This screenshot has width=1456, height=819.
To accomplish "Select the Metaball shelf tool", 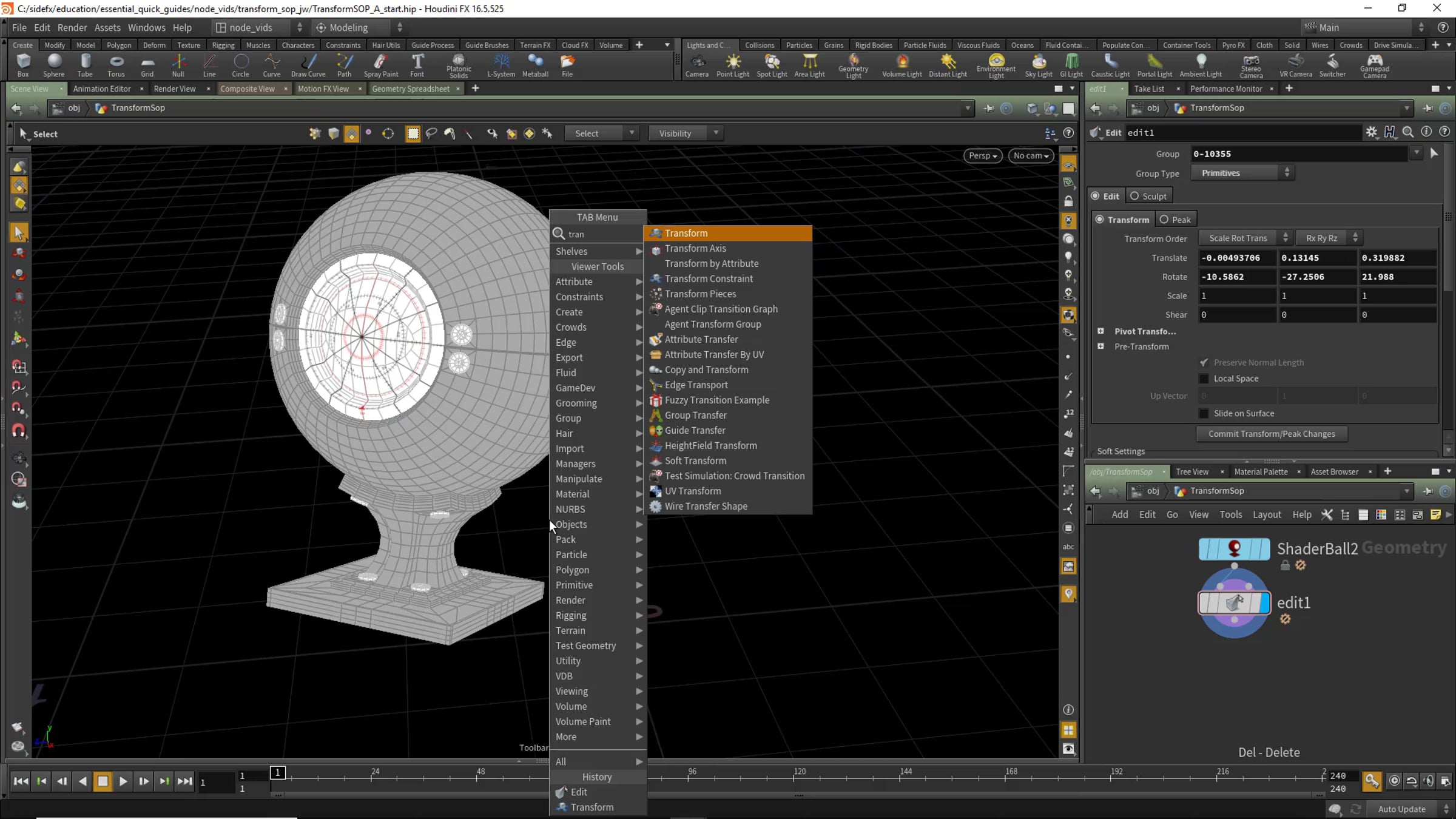I will coord(535,65).
